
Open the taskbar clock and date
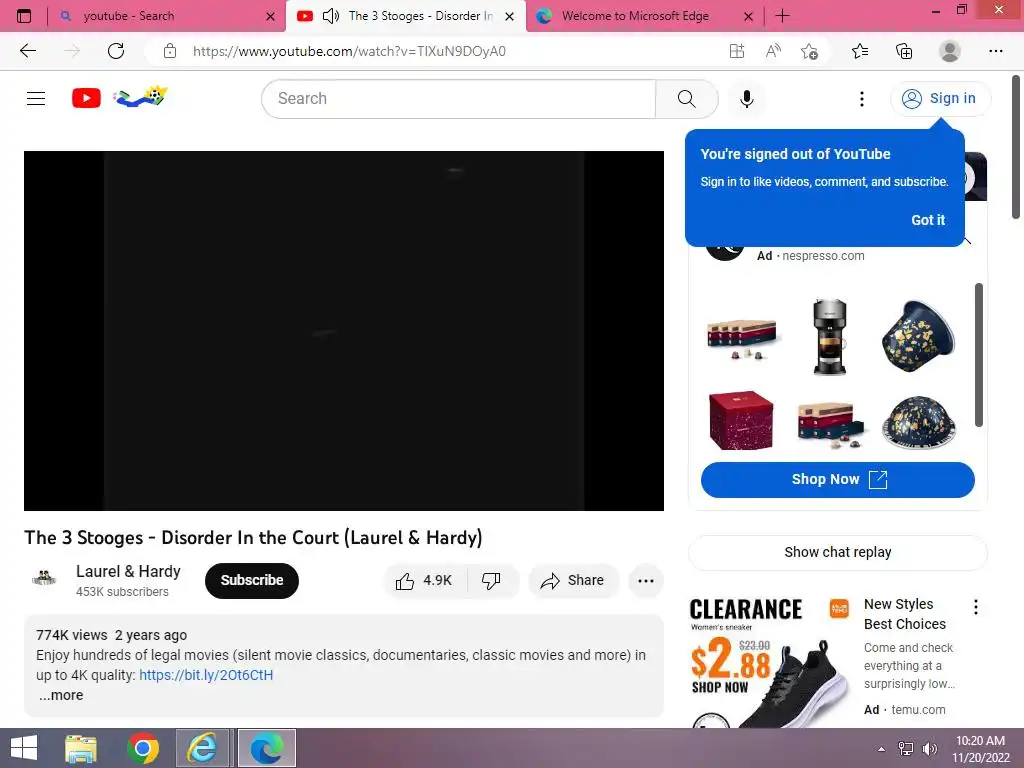pyautogui.click(x=981, y=749)
